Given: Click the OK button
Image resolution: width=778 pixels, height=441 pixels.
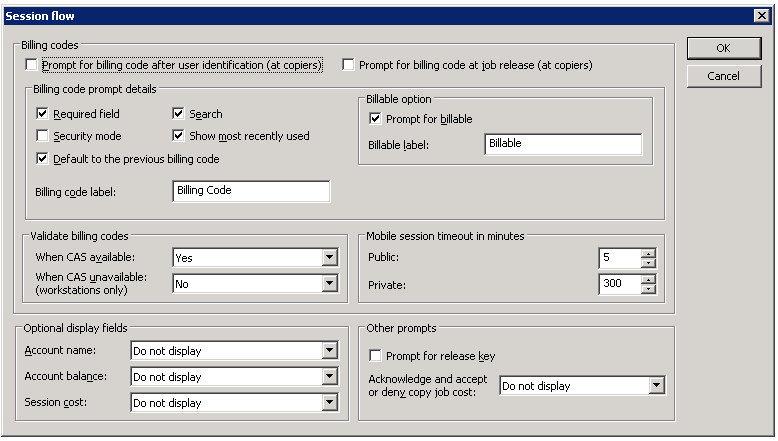Looking at the screenshot, I should pyautogui.click(x=723, y=49).
